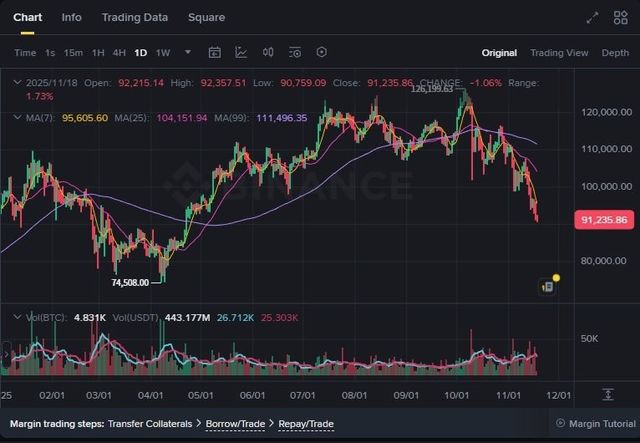The width and height of the screenshot is (640, 443).
Task: Open the candlestick chart style icon
Action: pyautogui.click(x=268, y=52)
